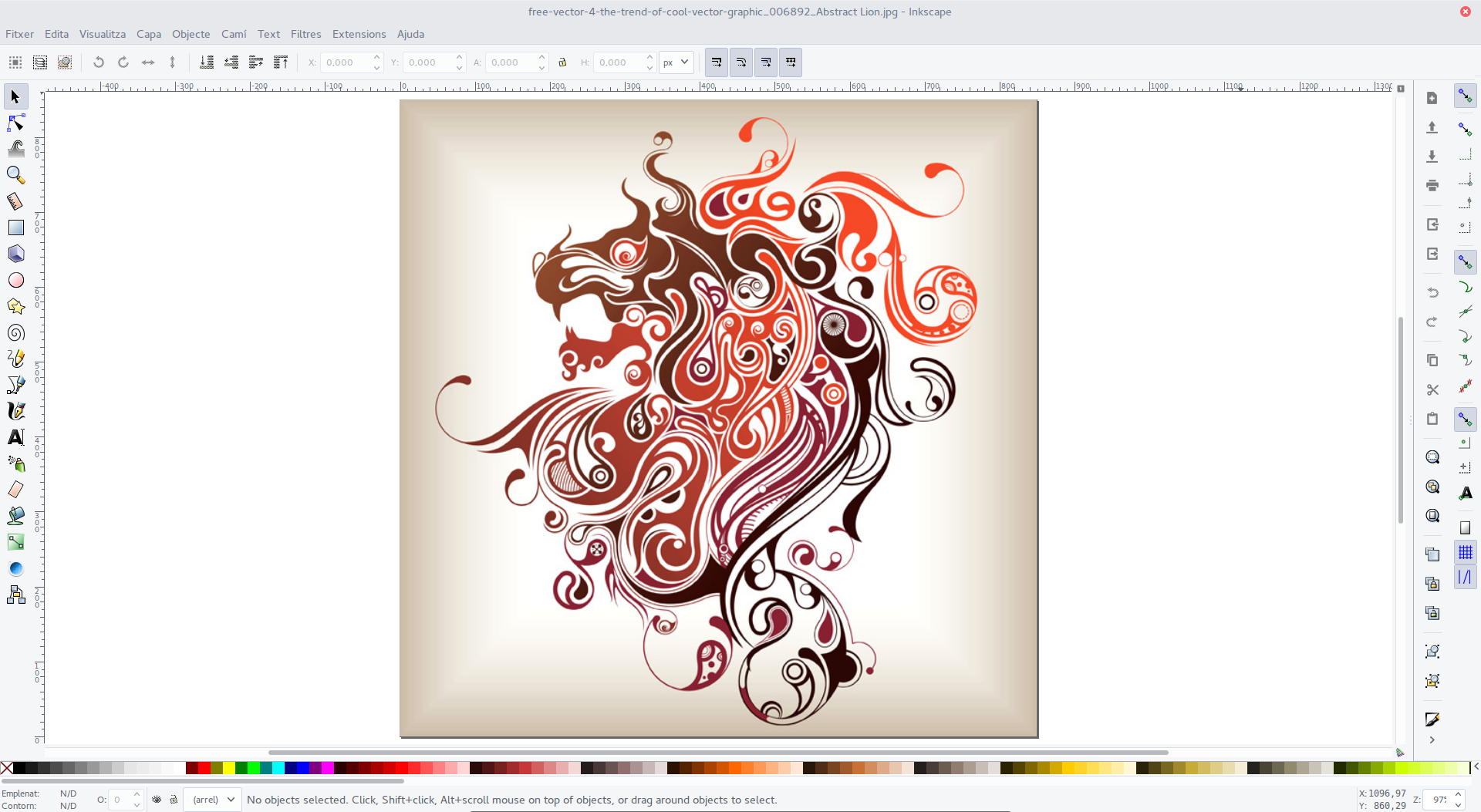Increase Y coordinate stepper
The image size is (1481, 812).
(x=459, y=57)
